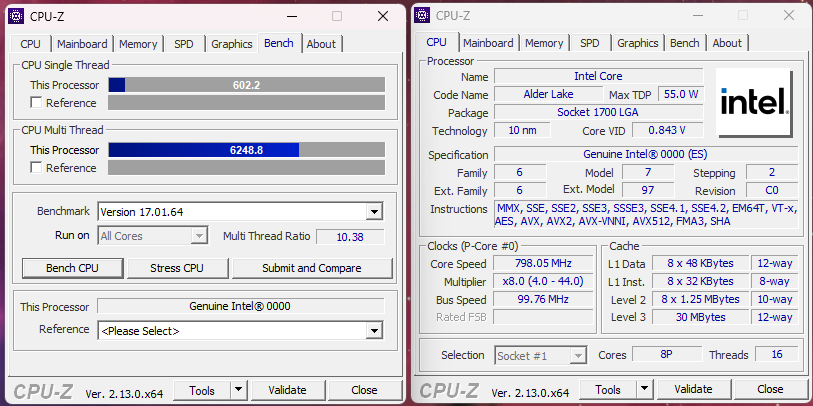Click the Instructions list text

[646, 215]
